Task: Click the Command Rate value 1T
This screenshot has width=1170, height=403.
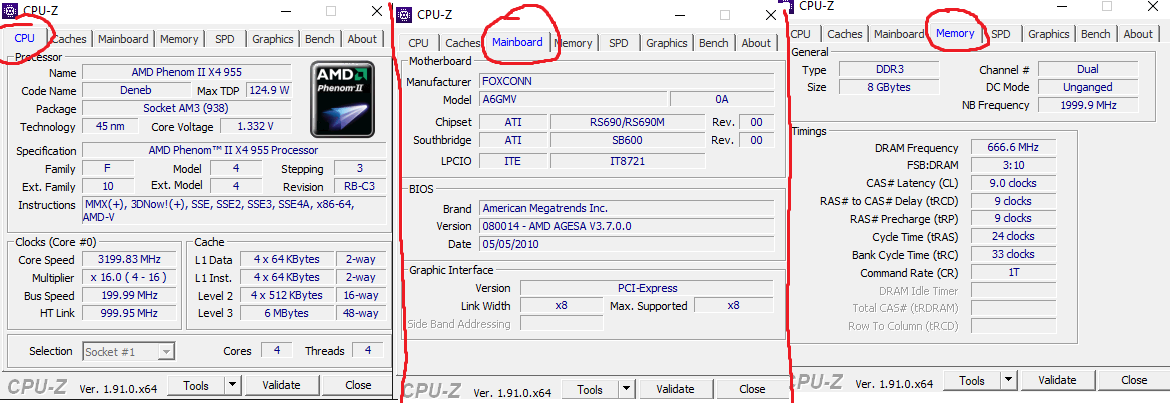Action: pos(1013,273)
